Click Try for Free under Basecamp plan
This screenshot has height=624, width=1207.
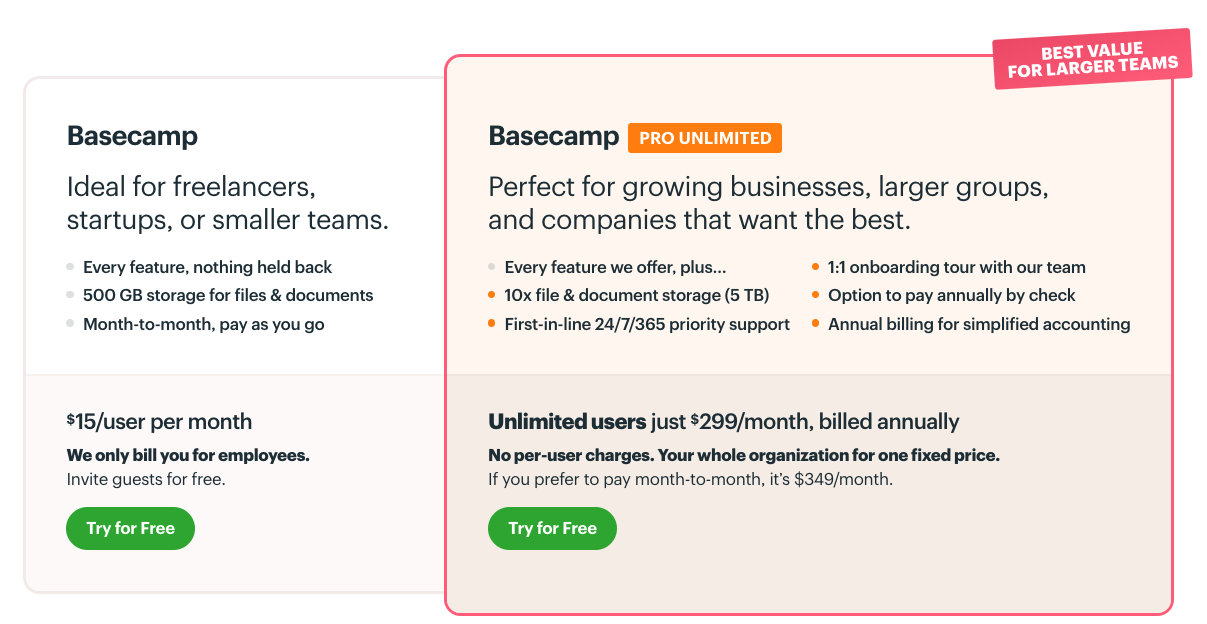(130, 528)
